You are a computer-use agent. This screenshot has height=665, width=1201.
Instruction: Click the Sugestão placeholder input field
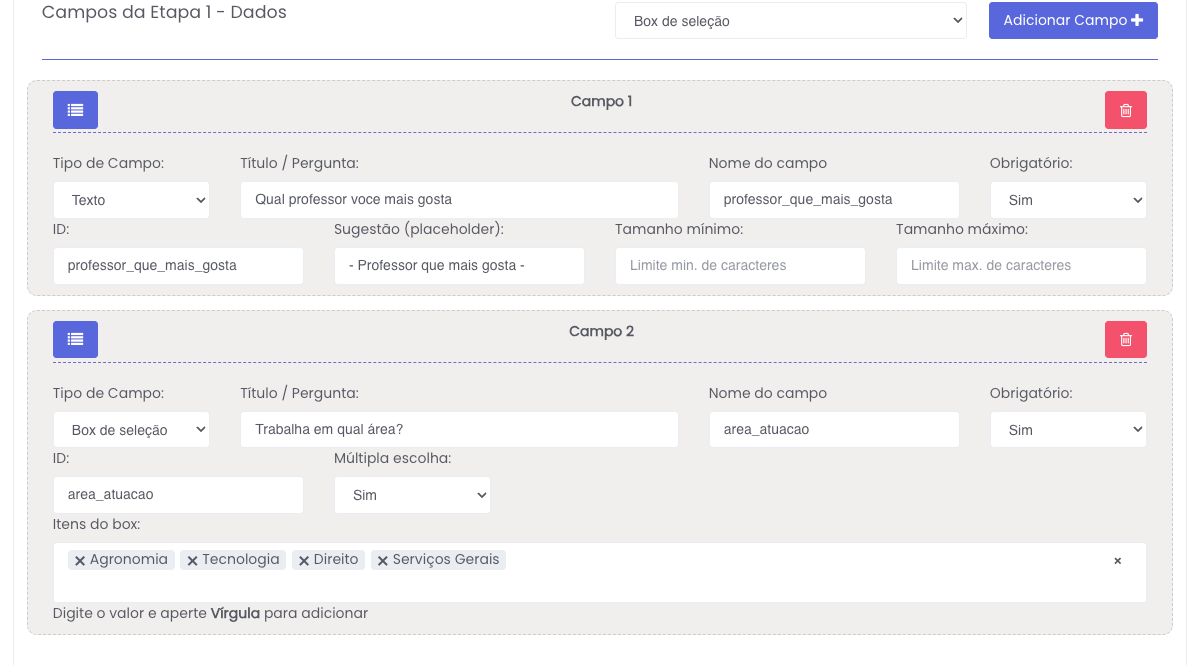click(458, 266)
